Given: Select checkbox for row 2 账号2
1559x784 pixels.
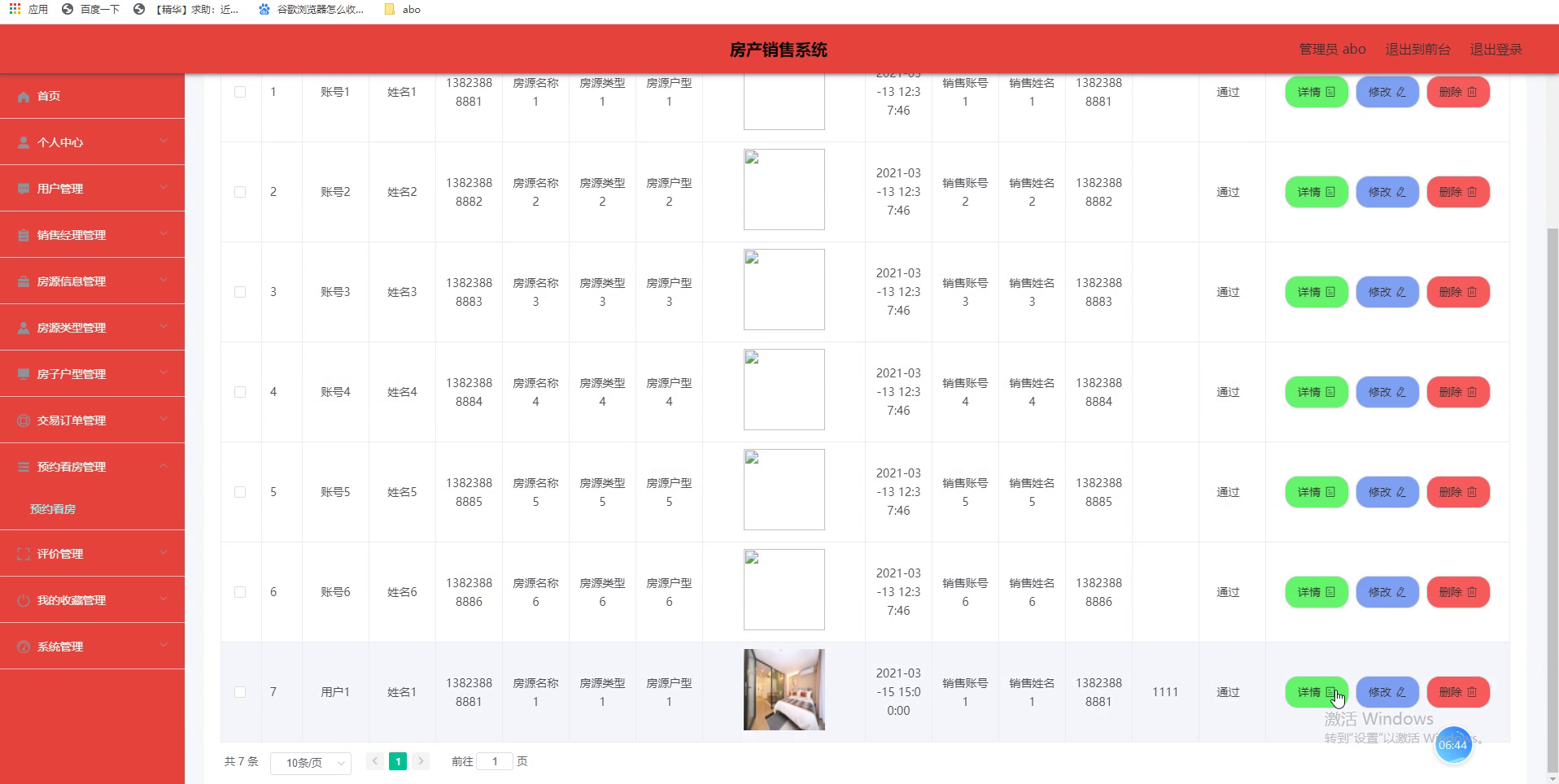Looking at the screenshot, I should 240,192.
